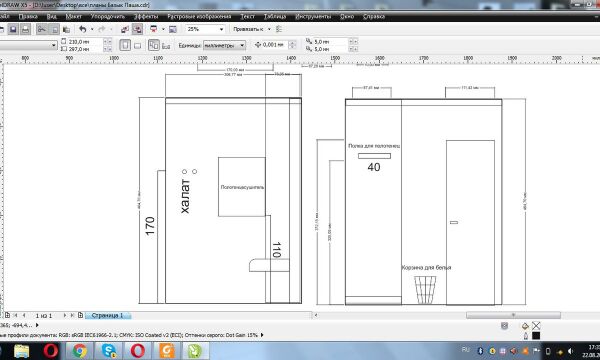This screenshot has width=600, height=360.
Task: Apply page layout to current page only
Action: pyautogui.click(x=166, y=46)
